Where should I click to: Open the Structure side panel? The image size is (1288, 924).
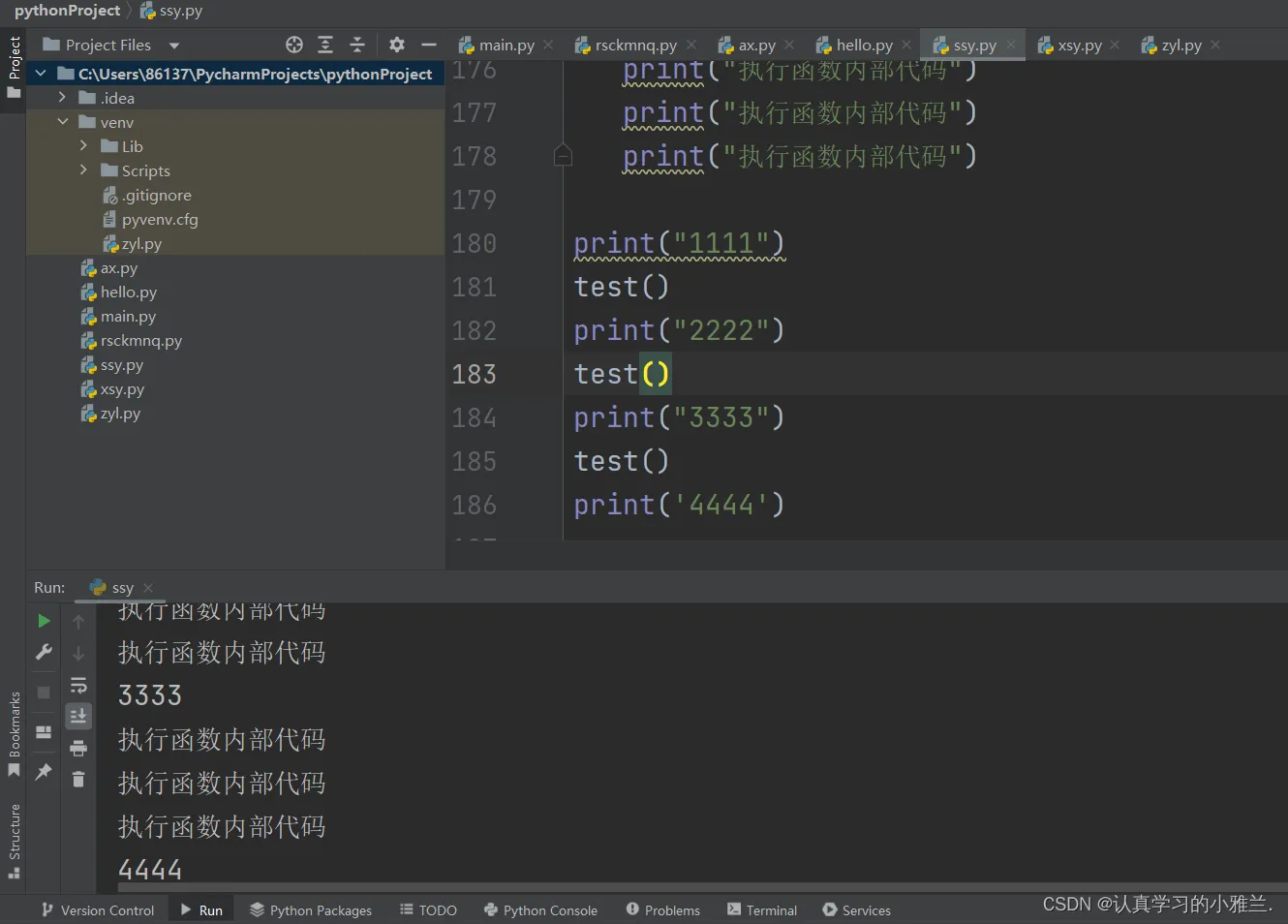point(14,841)
